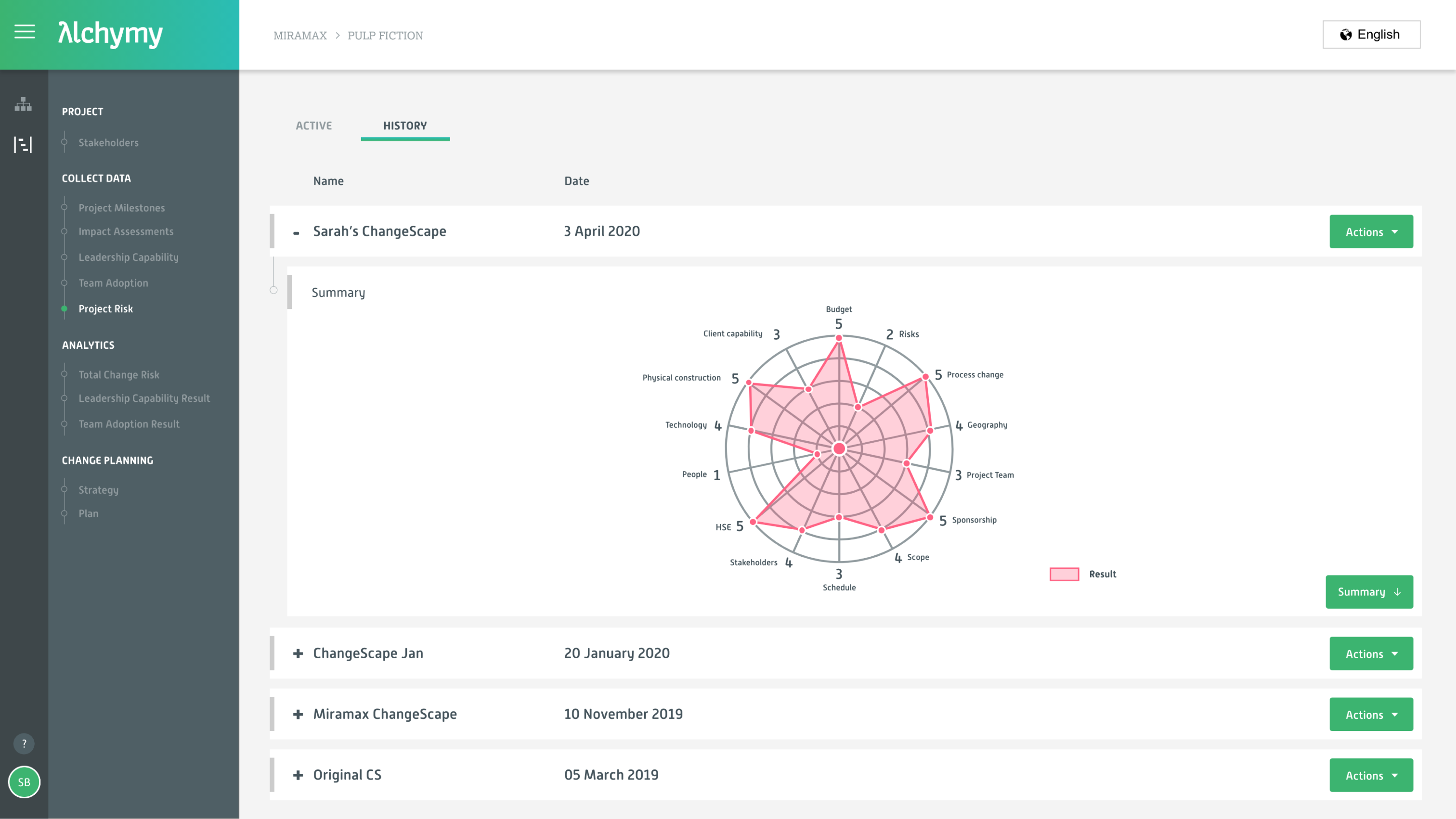The height and width of the screenshot is (819, 1456).
Task: Click the Alchymy logo
Action: pyautogui.click(x=110, y=34)
